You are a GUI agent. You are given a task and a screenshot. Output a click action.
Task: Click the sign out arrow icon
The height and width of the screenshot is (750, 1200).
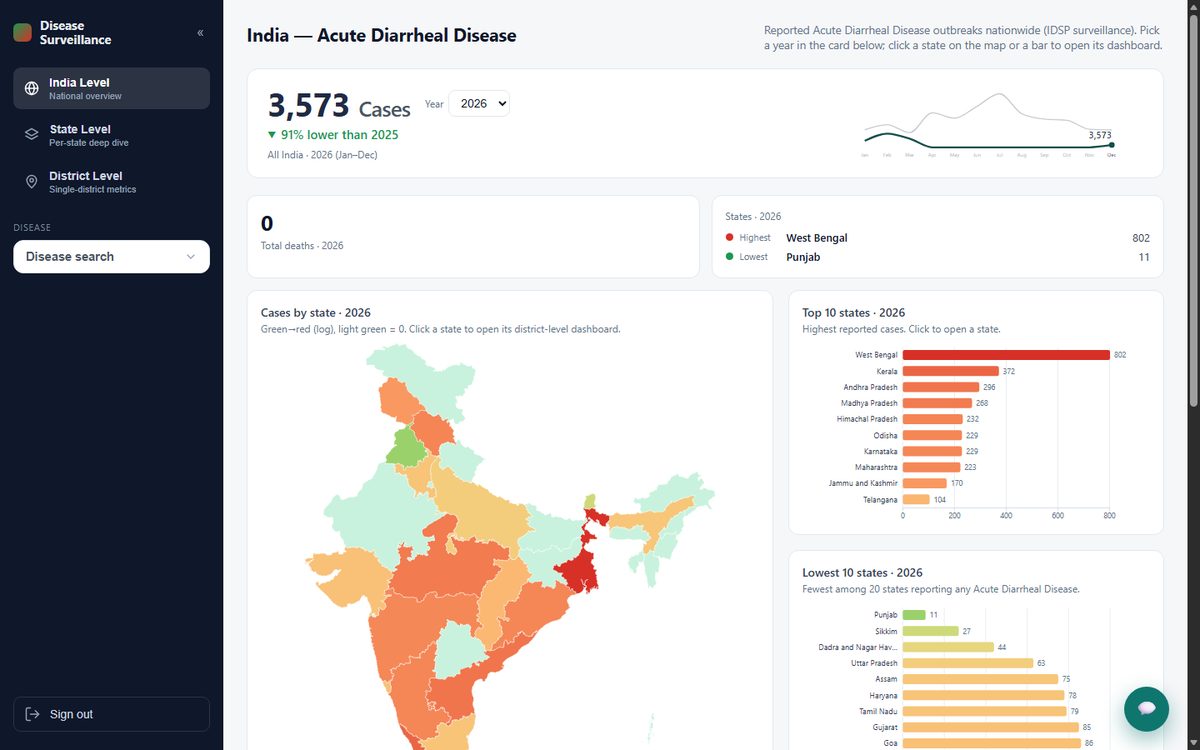[x=32, y=714]
